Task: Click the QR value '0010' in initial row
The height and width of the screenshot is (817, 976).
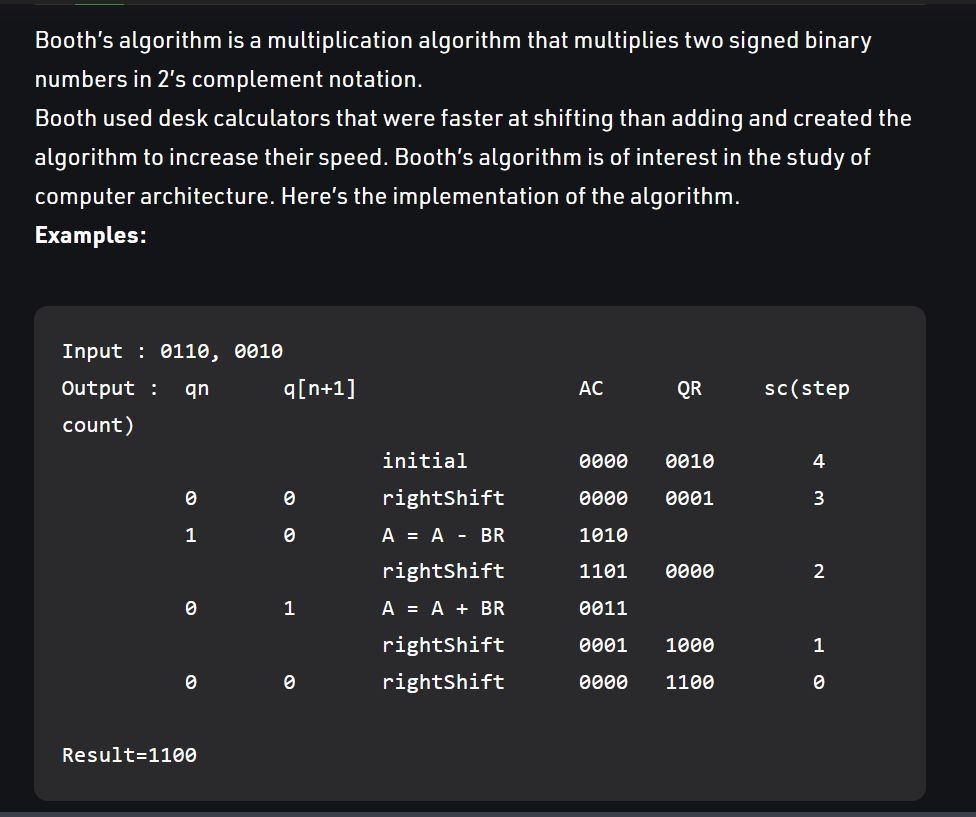Action: point(690,461)
